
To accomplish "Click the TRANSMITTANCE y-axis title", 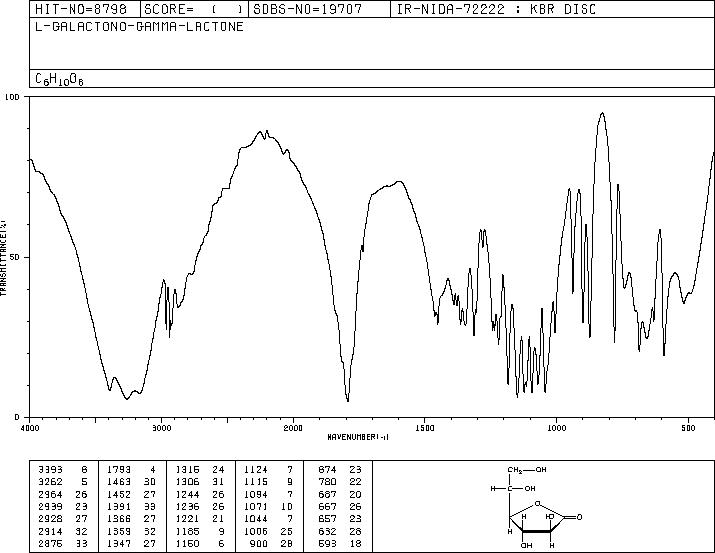I will tap(3, 257).
